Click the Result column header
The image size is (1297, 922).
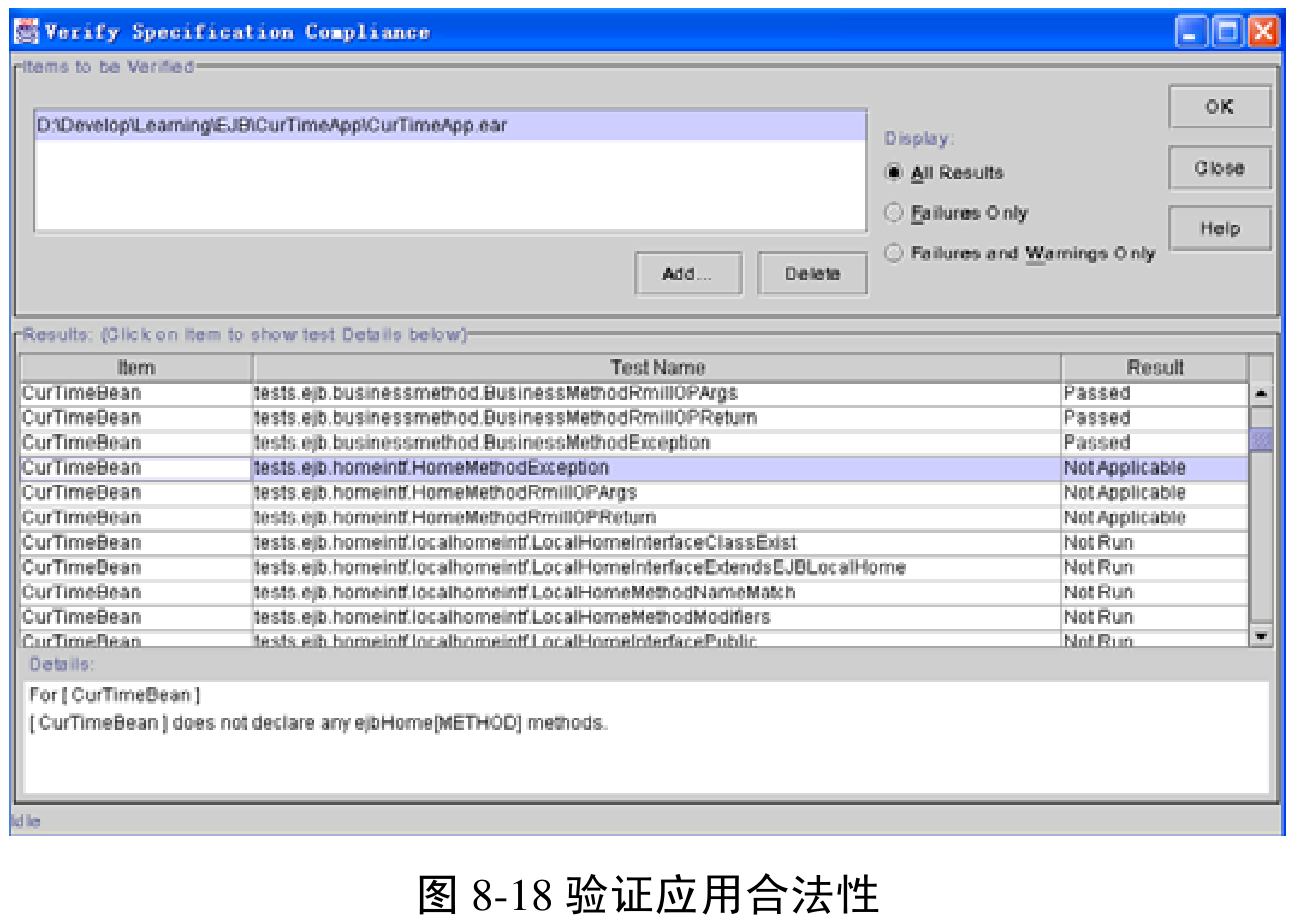tap(1155, 367)
